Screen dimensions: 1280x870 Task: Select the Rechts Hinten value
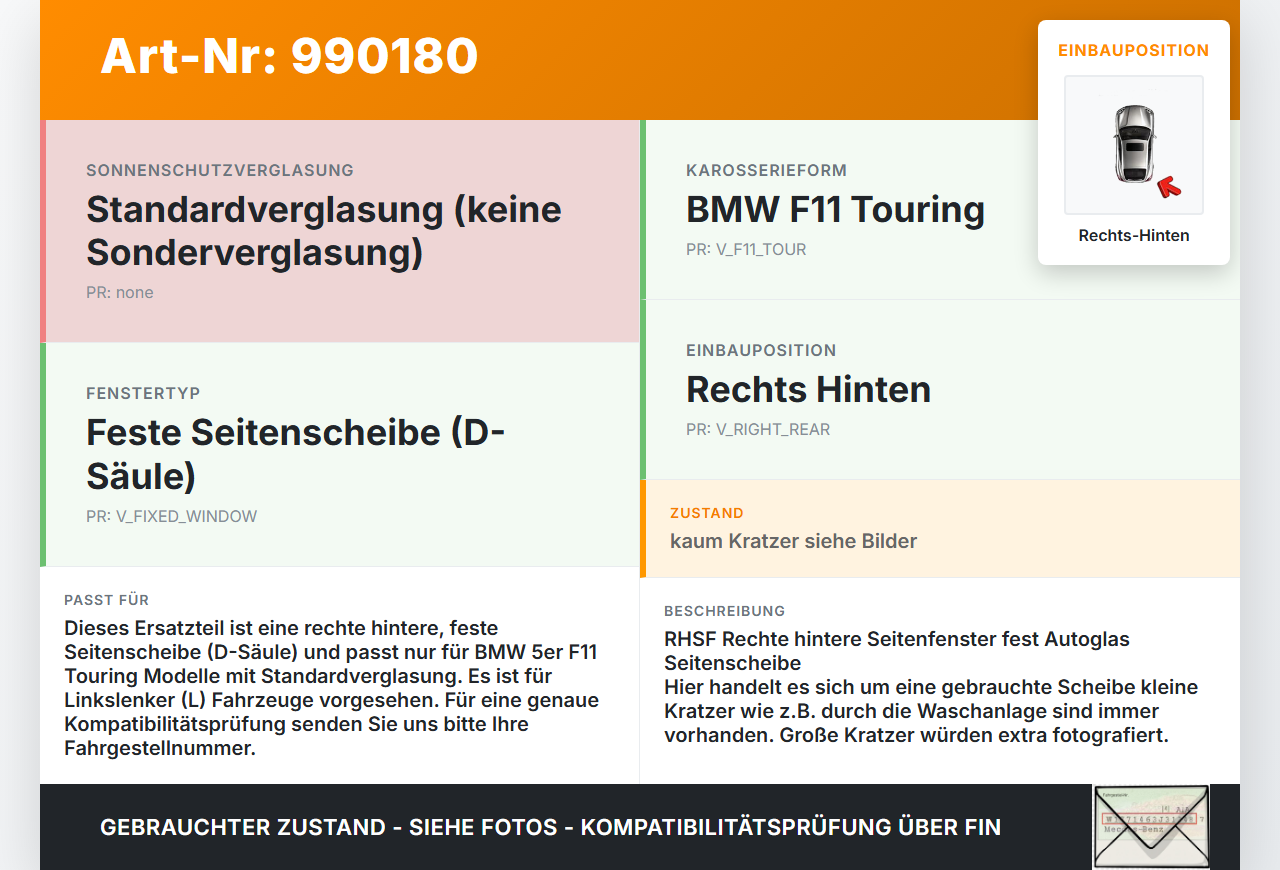(808, 390)
